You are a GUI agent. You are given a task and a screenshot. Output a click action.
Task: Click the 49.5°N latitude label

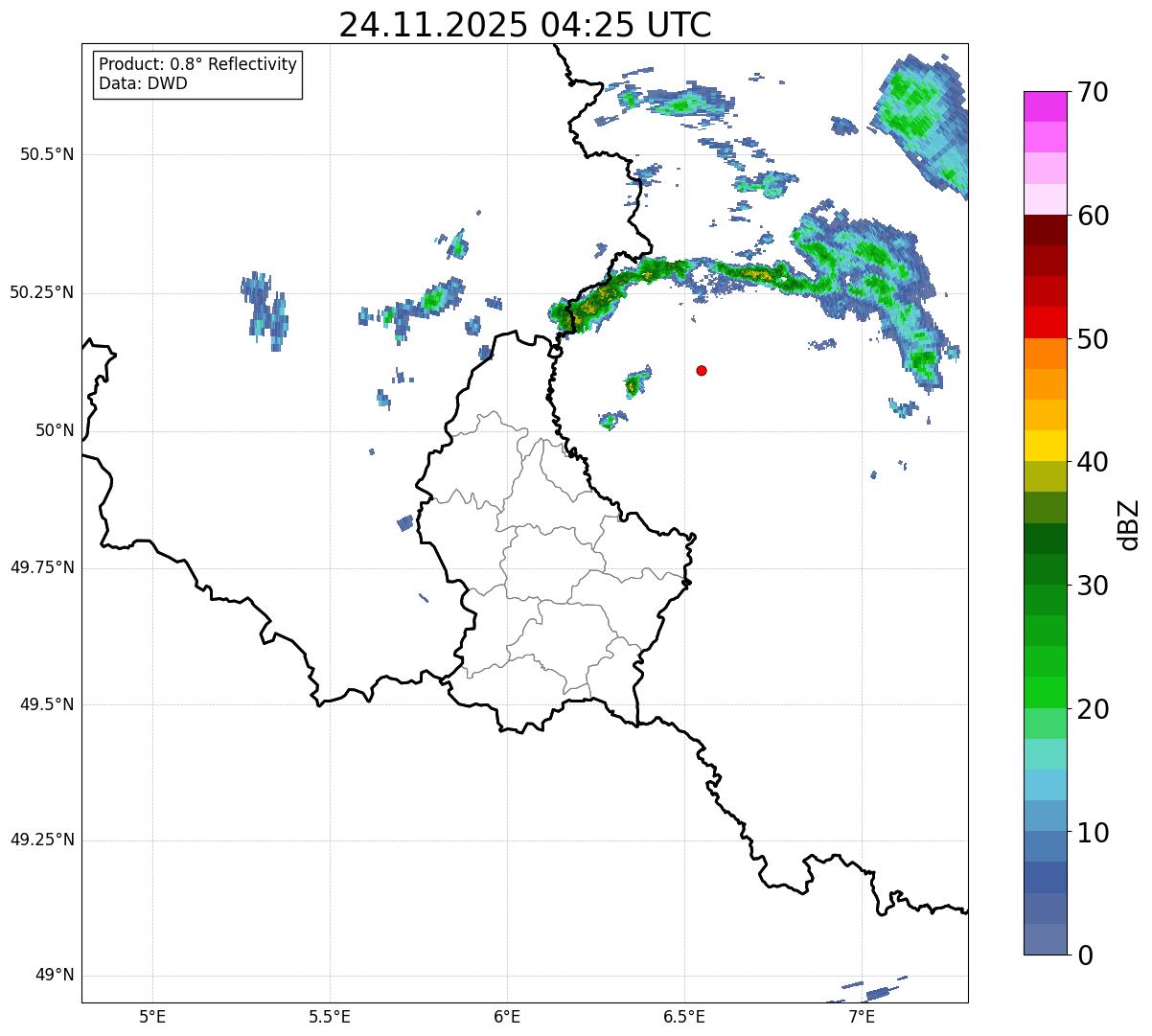(x=47, y=704)
